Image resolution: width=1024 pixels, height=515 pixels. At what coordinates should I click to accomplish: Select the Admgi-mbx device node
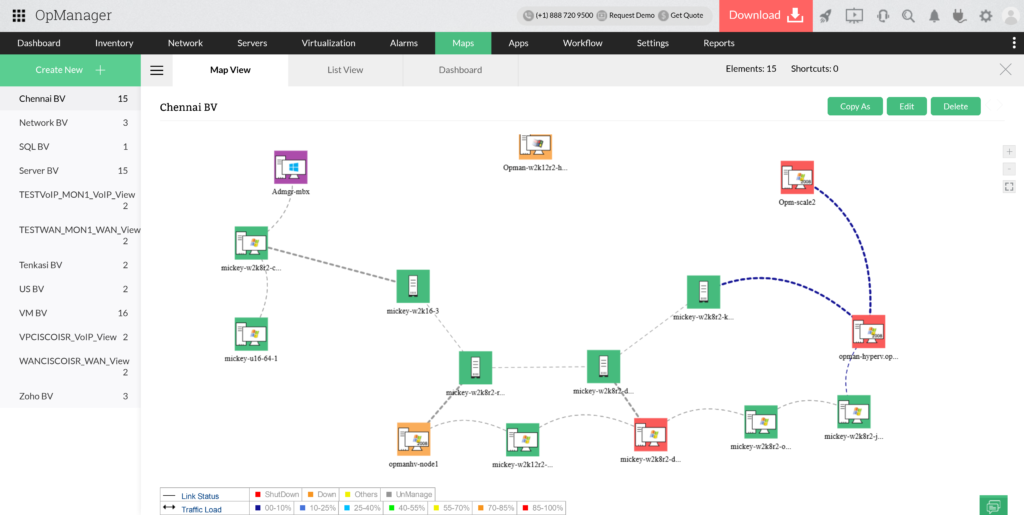coord(291,168)
